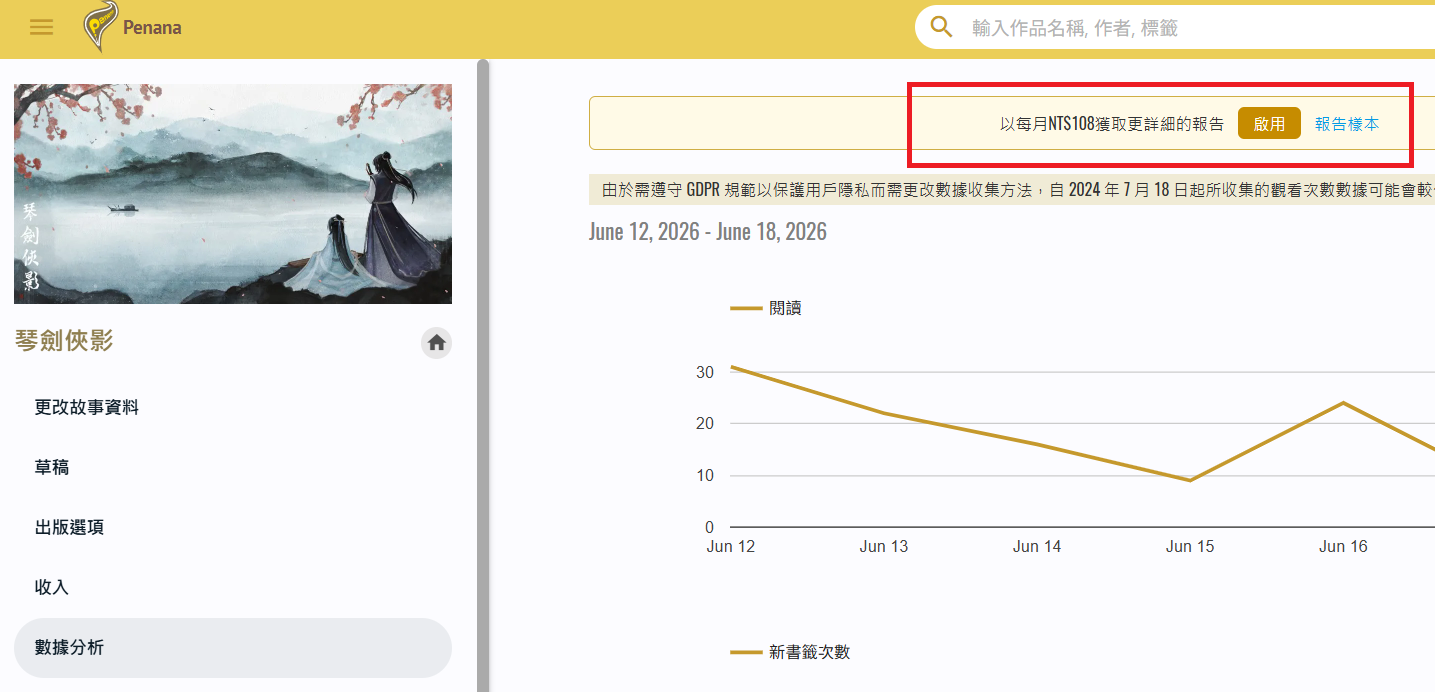Click the search magnifier icon
Viewport: 1435px width, 692px height.
click(x=941, y=27)
